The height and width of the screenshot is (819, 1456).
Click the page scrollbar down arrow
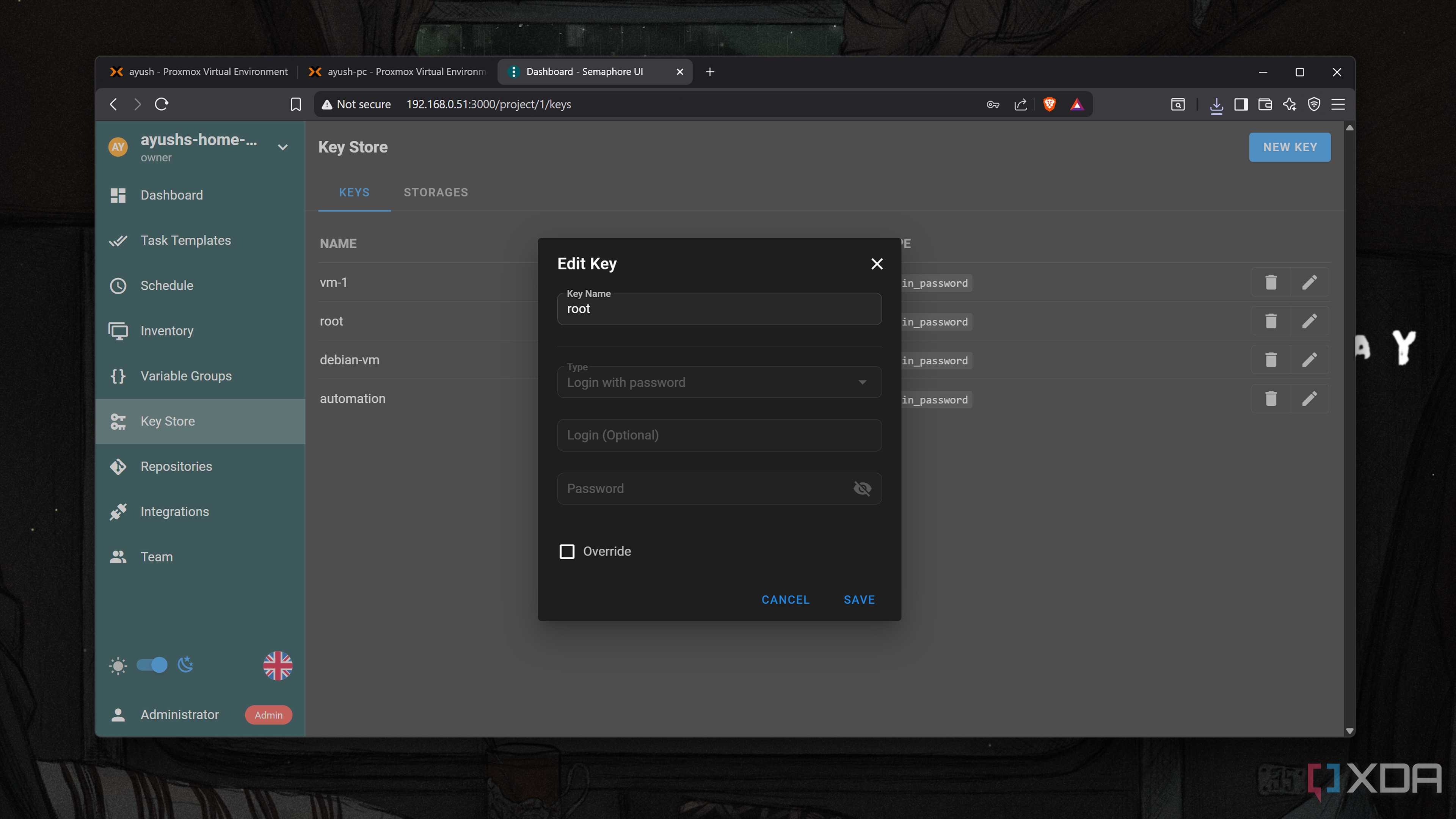(1350, 731)
